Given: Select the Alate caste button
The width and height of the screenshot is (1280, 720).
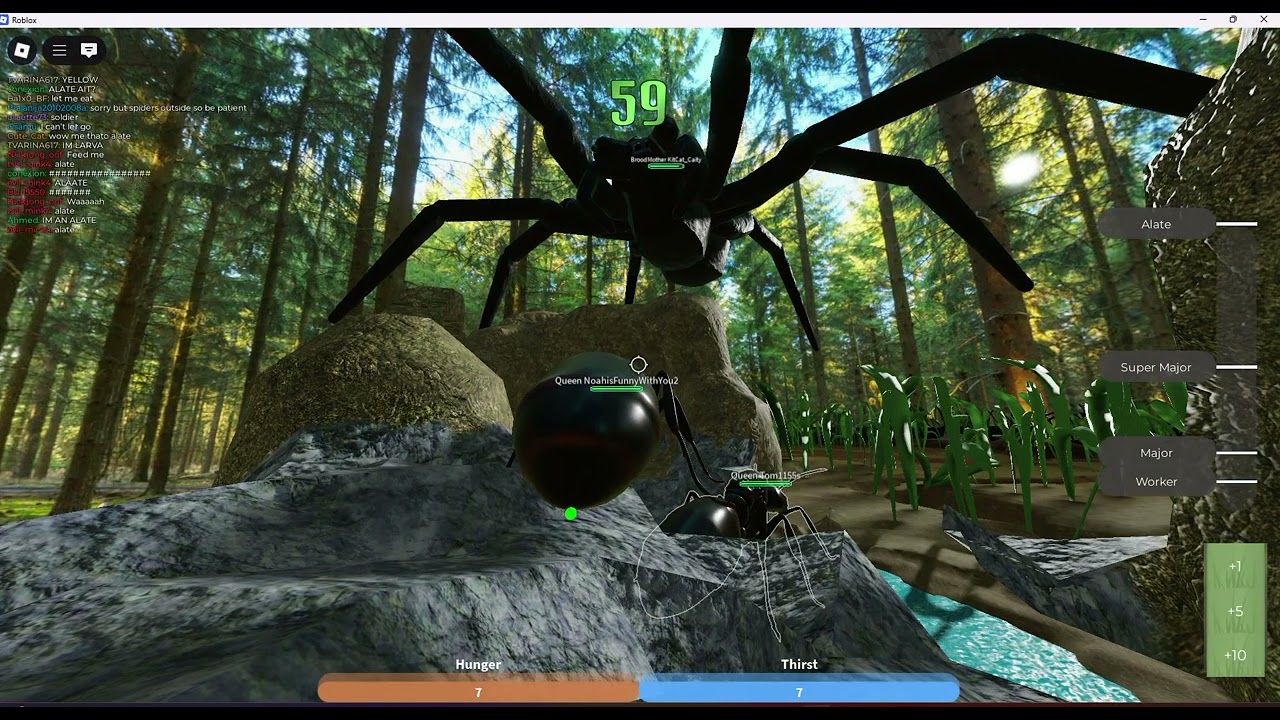Looking at the screenshot, I should (x=1156, y=224).
